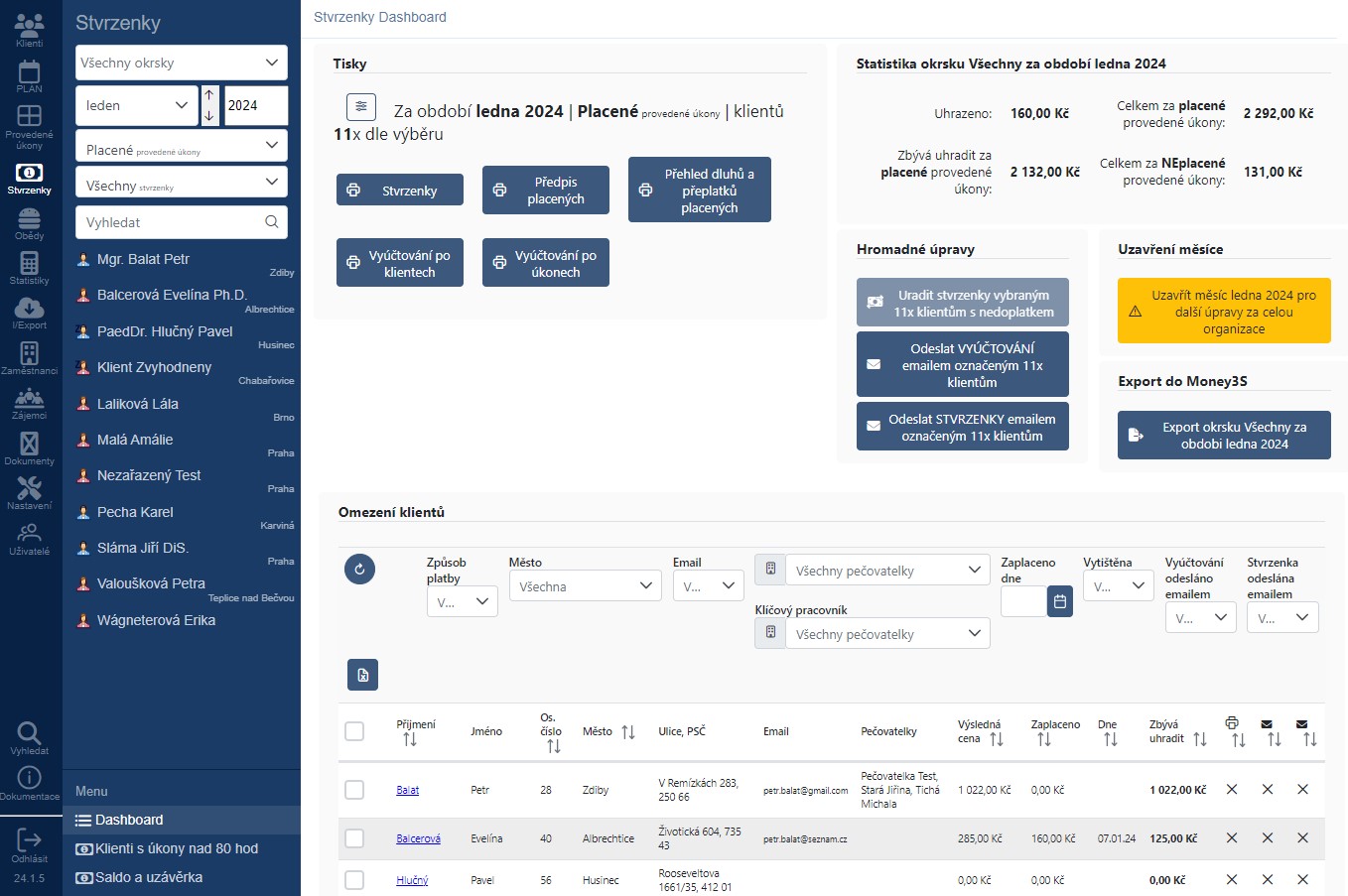Click Vyúčtování po klientech button
Screen dimensions: 1348x896
400,262
